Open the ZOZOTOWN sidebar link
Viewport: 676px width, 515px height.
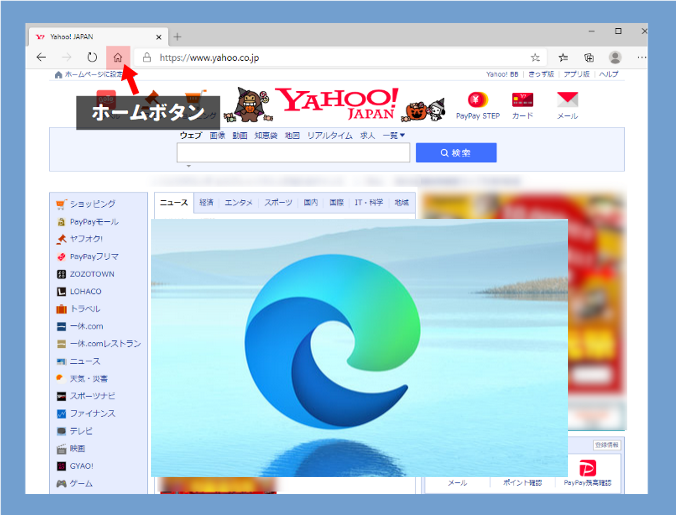(91, 273)
